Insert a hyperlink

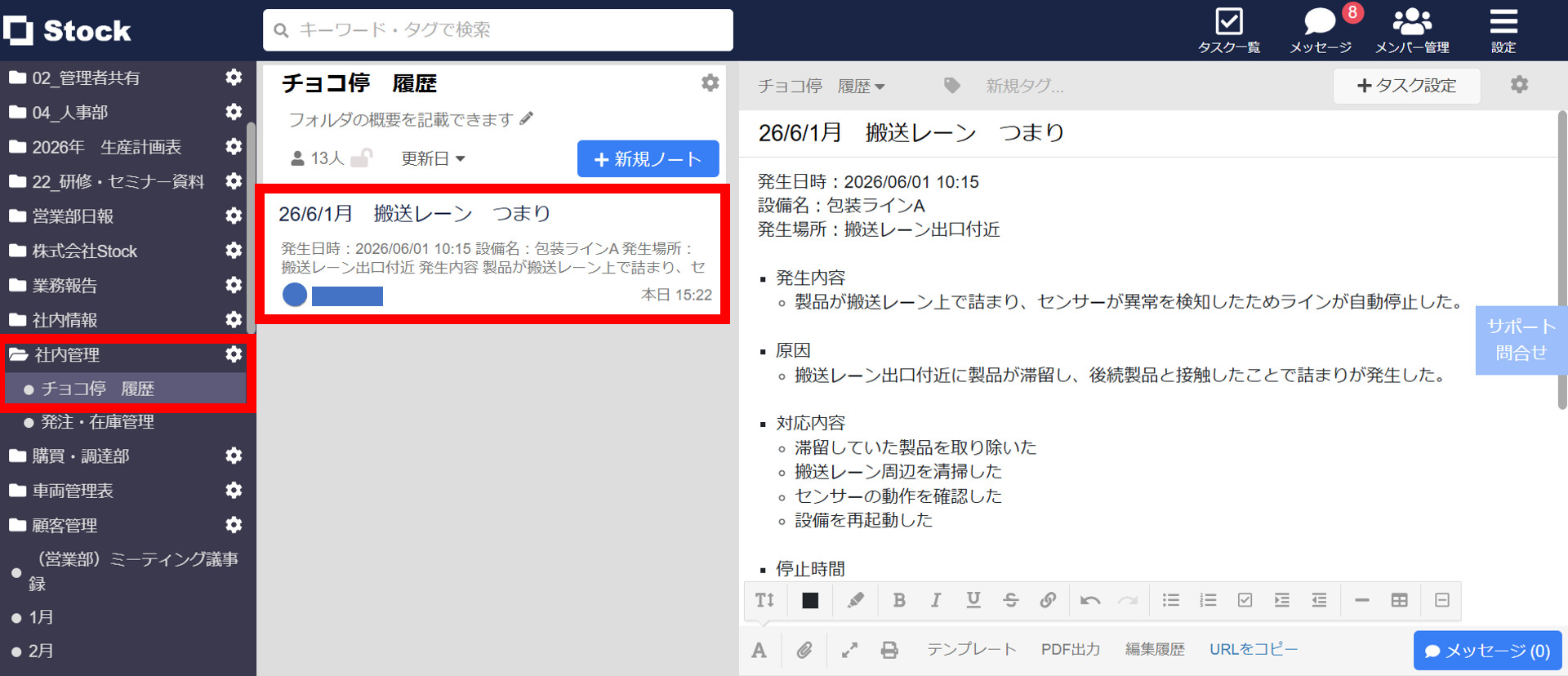[1048, 600]
